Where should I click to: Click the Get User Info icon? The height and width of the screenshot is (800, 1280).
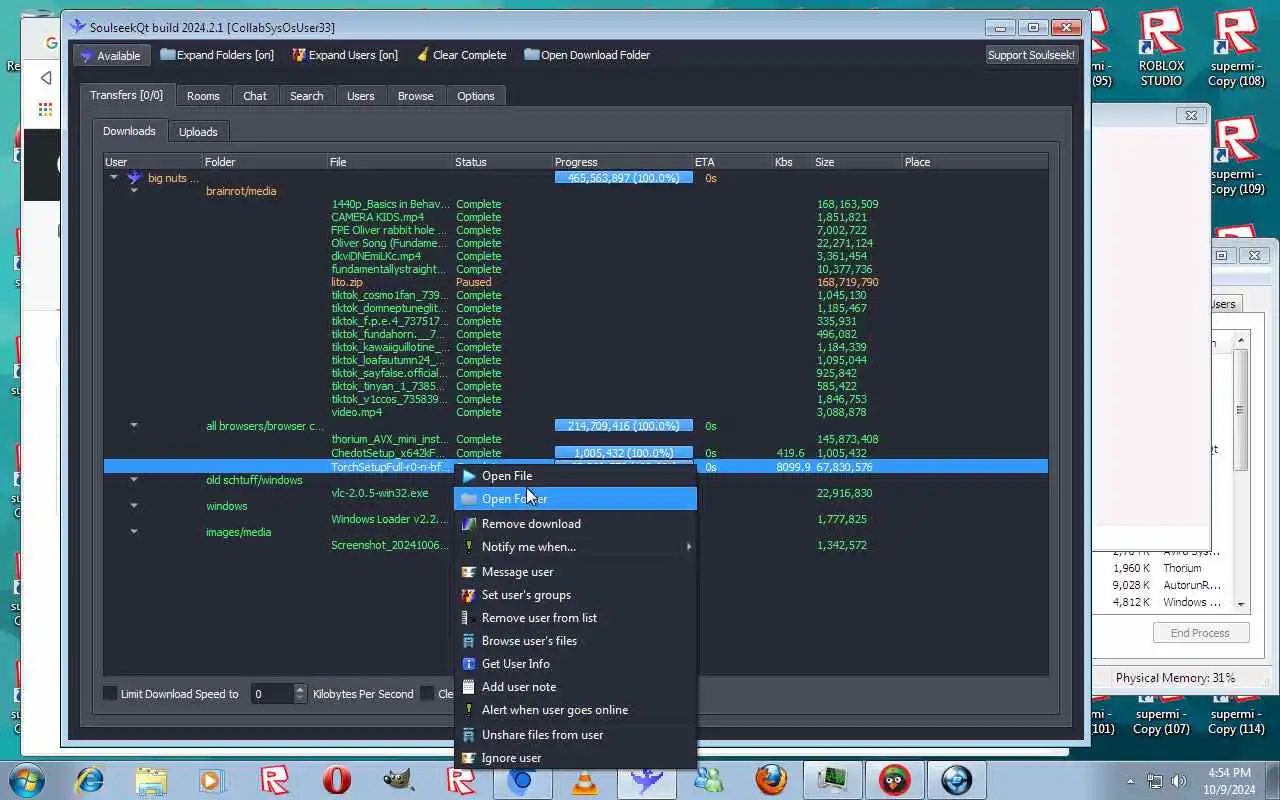[468, 664]
